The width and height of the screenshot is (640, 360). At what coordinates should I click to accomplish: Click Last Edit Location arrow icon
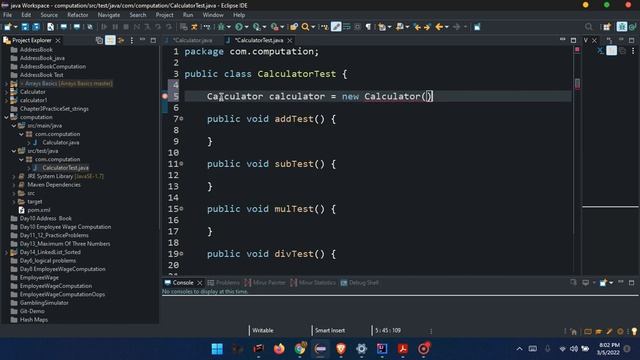[417, 27]
